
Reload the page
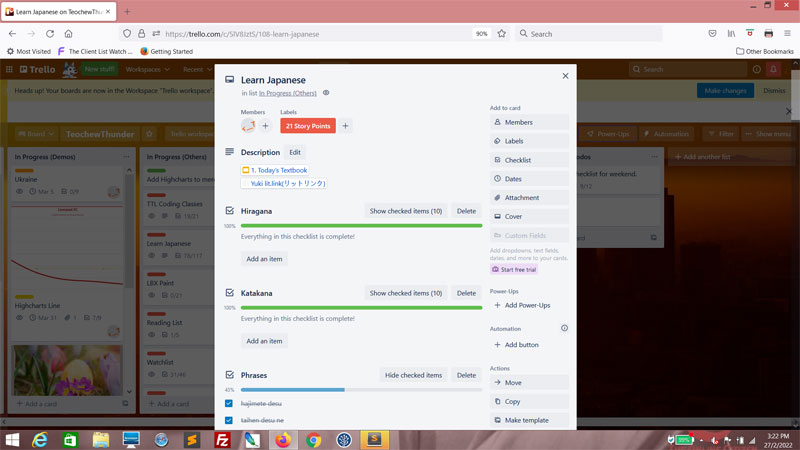coord(49,34)
